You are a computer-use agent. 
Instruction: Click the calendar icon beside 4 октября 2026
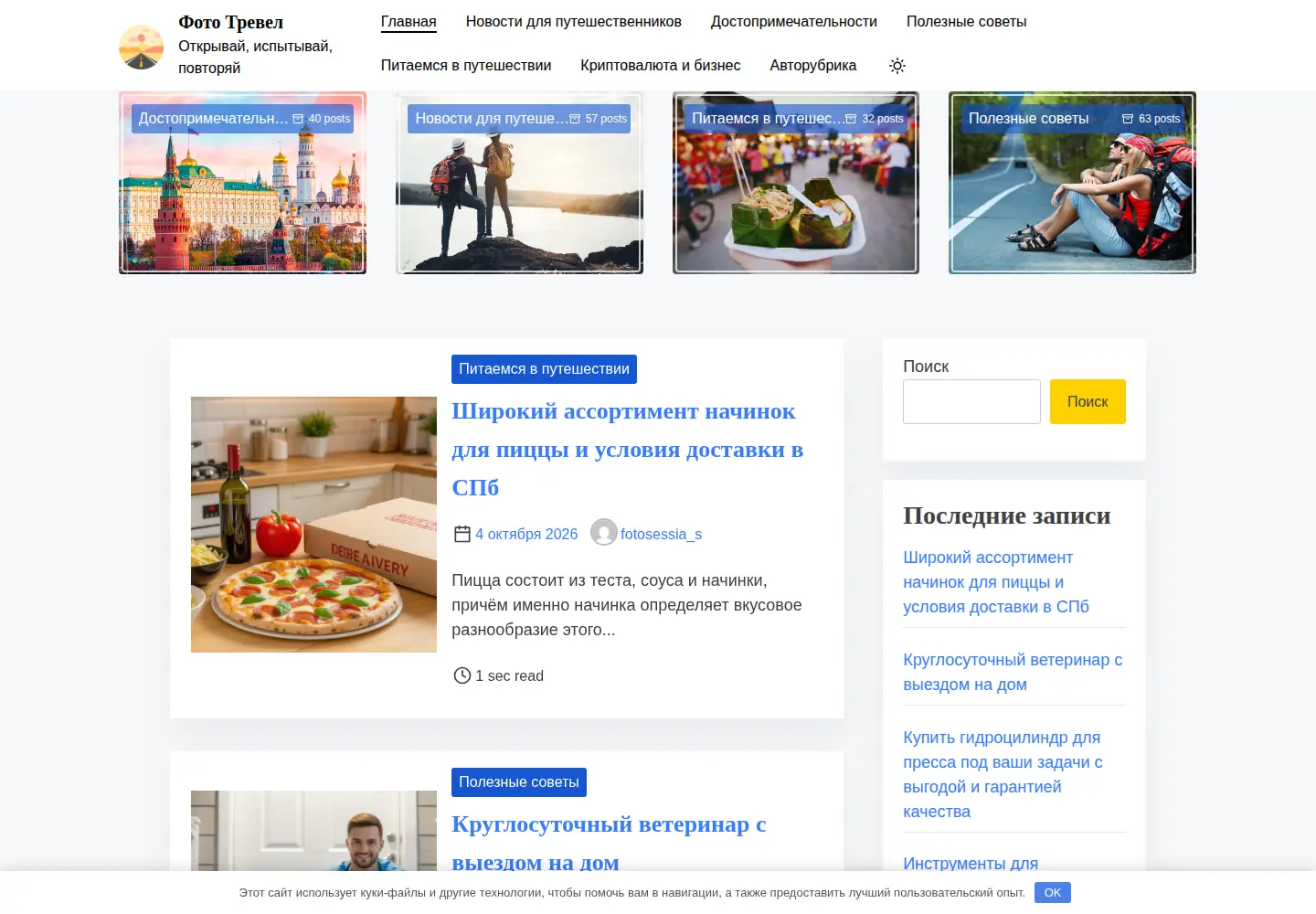[x=462, y=534]
